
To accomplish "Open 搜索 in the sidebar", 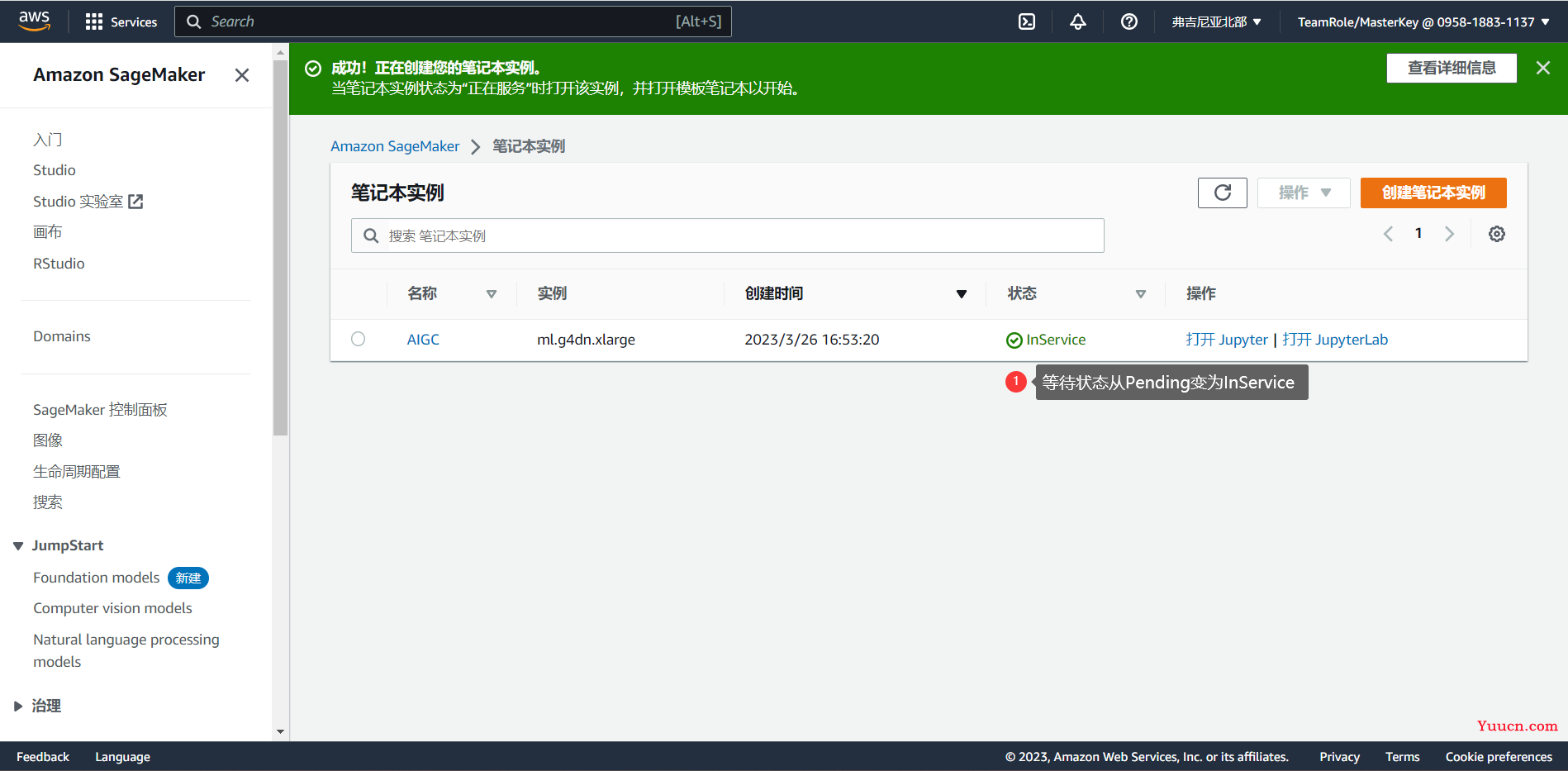I will click(x=48, y=502).
